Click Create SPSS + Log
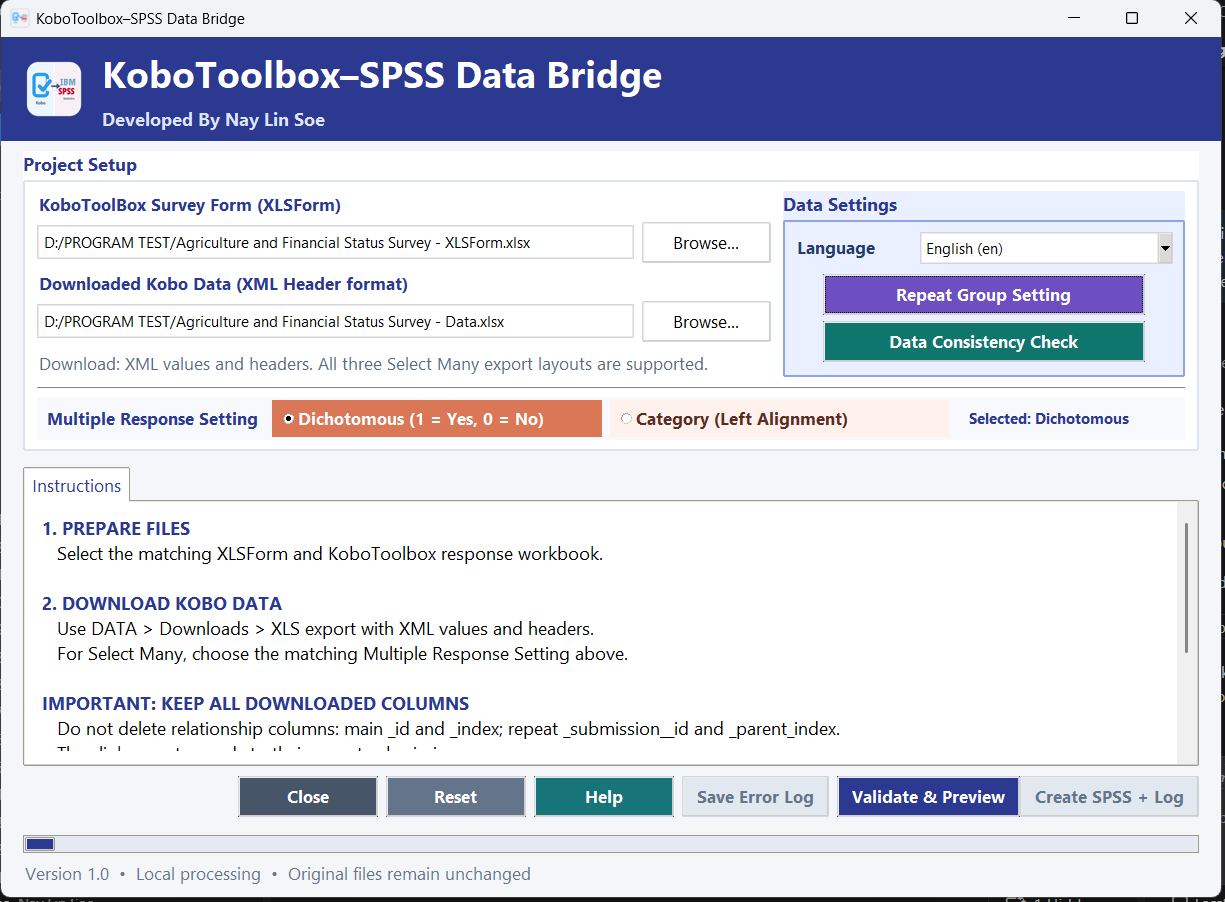This screenshot has width=1225, height=902. [x=1109, y=797]
